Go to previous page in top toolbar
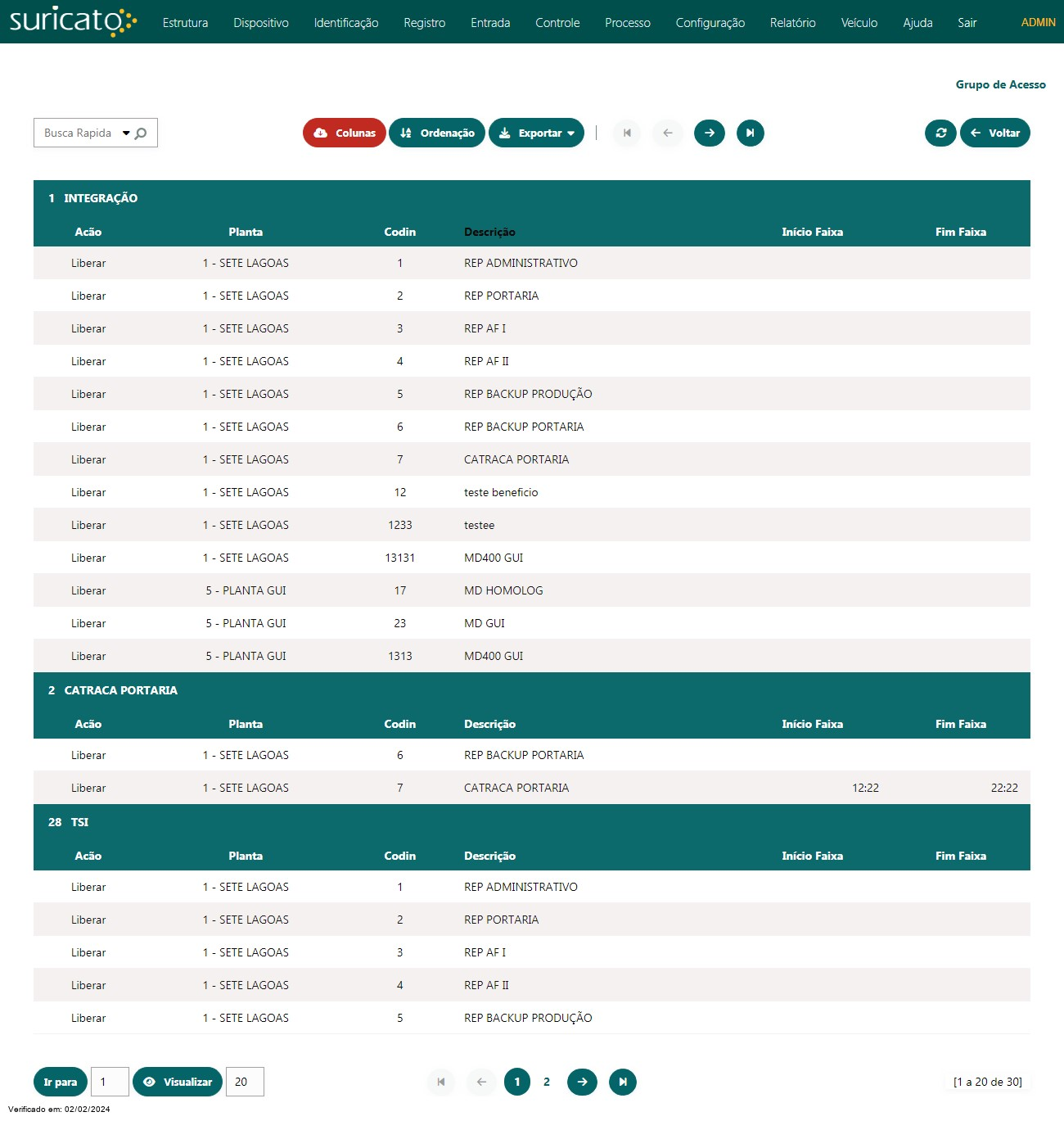1064x1121 pixels. tap(668, 133)
